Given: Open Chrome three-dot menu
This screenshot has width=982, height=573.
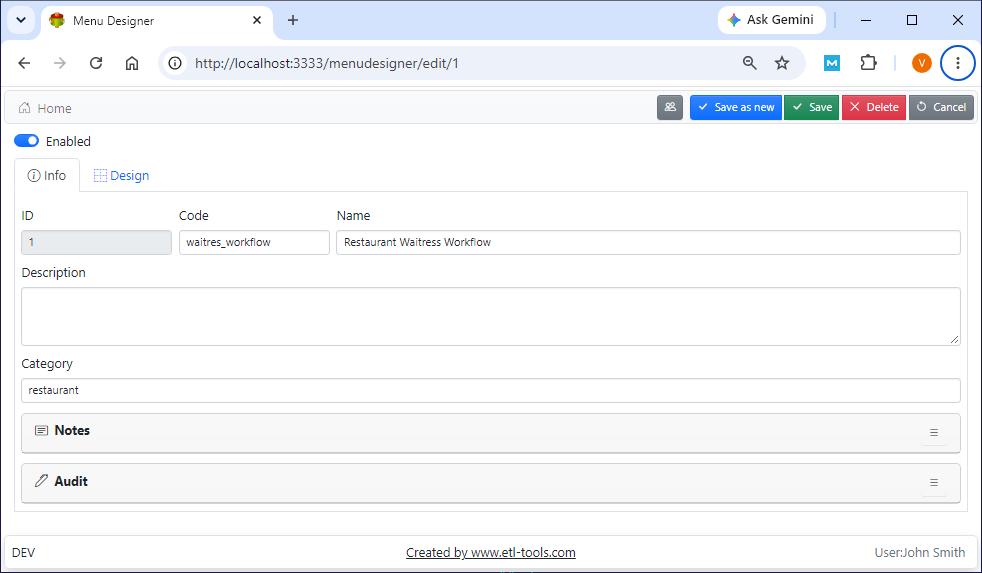Looking at the screenshot, I should click(958, 63).
